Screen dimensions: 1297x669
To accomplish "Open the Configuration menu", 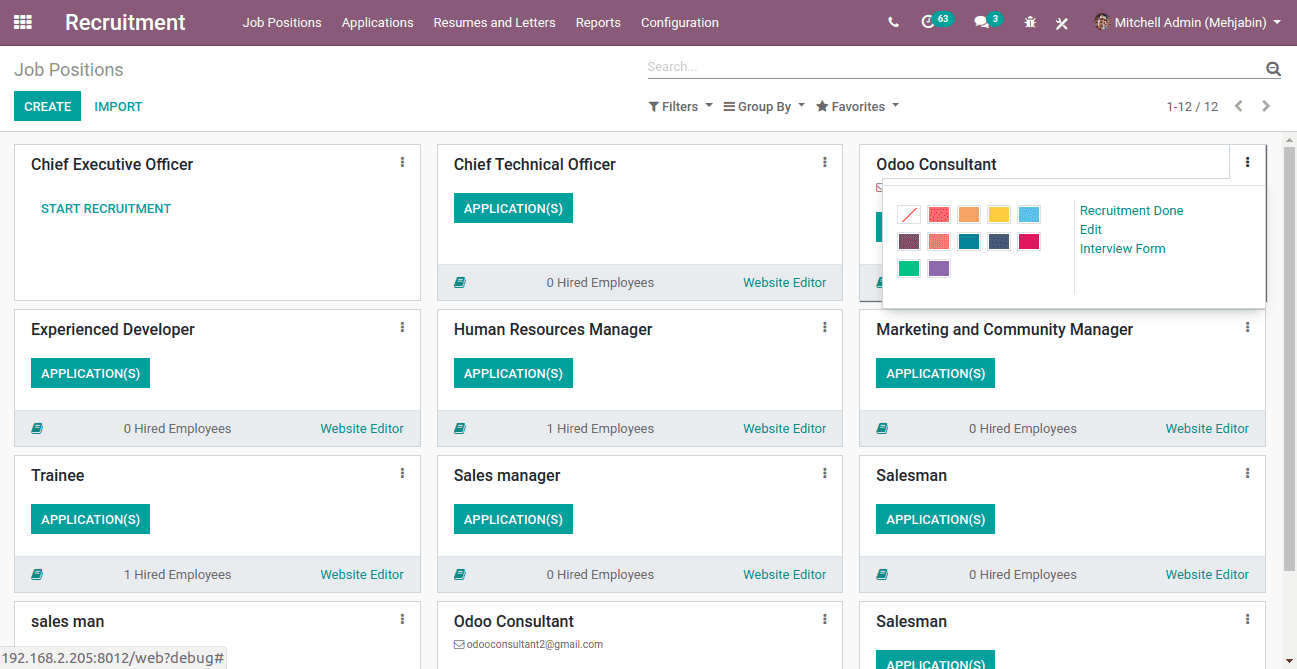I will 680,22.
